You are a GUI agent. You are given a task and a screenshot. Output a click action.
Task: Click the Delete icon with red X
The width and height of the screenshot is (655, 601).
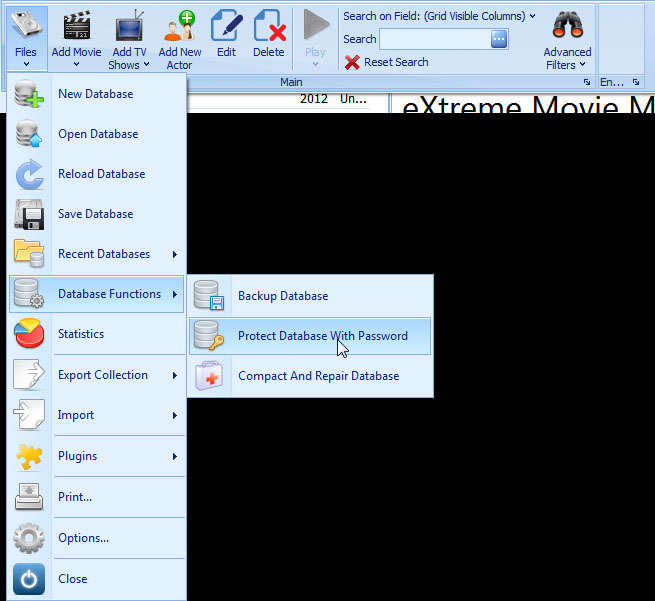click(269, 27)
